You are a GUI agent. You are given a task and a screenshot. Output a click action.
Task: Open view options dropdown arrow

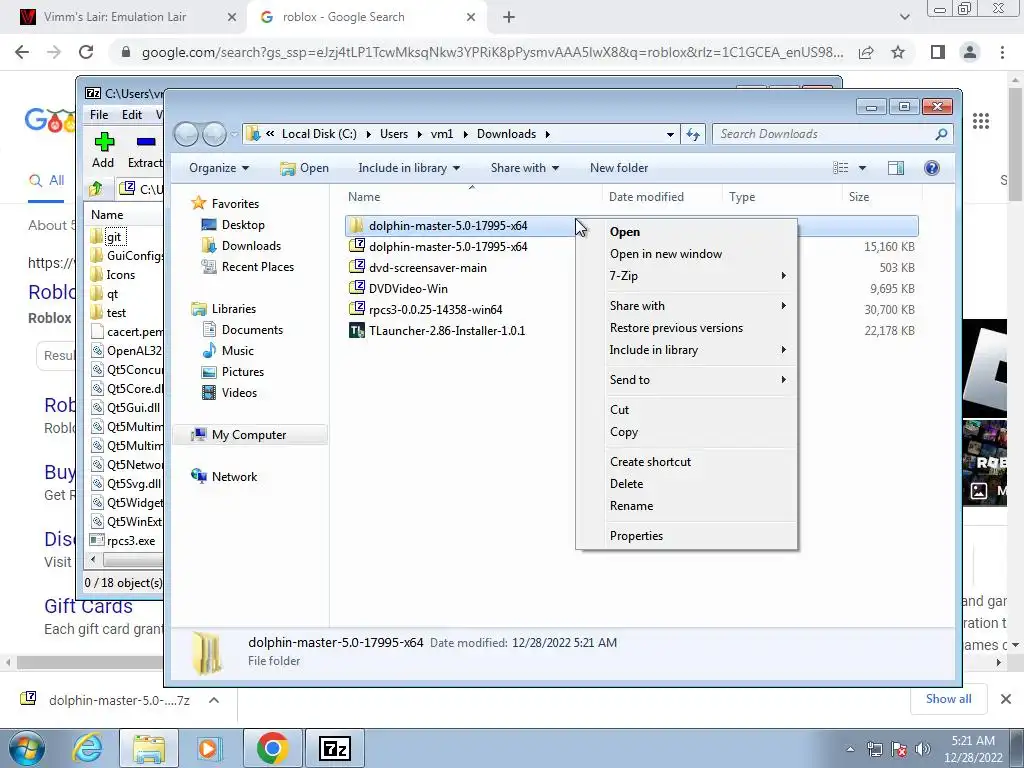click(862, 168)
